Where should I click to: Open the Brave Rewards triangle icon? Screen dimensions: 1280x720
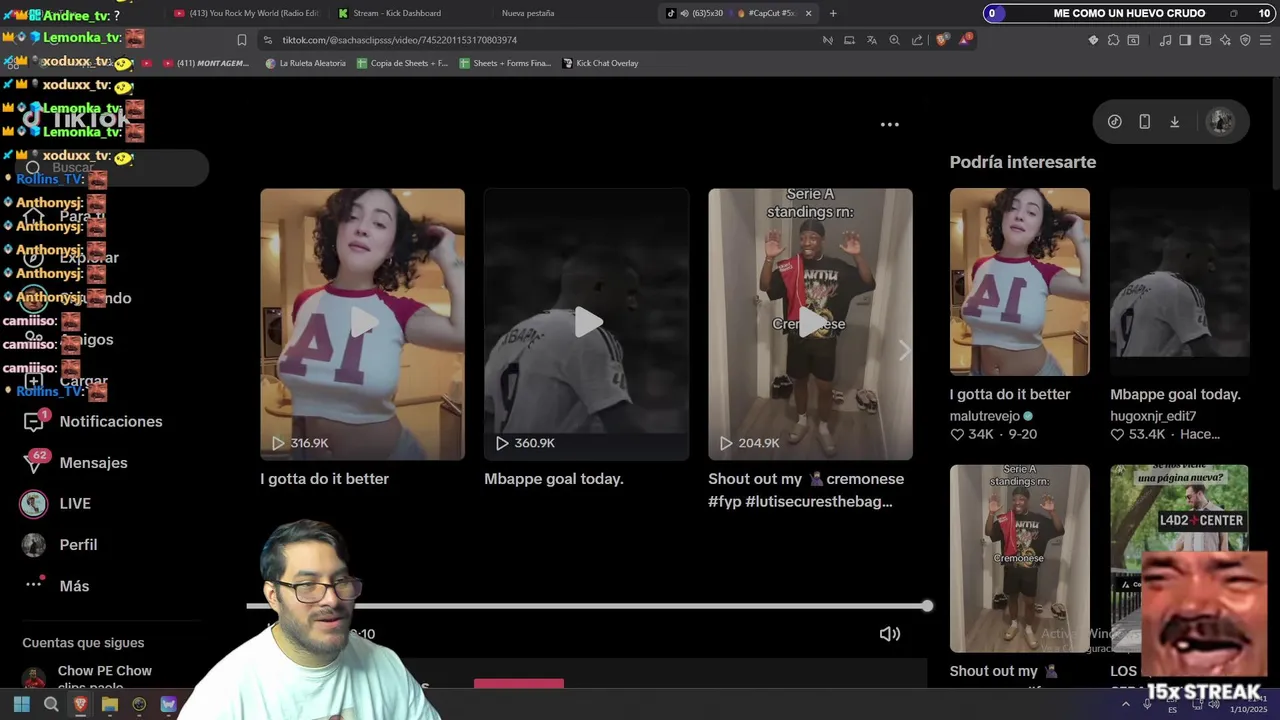tap(965, 40)
